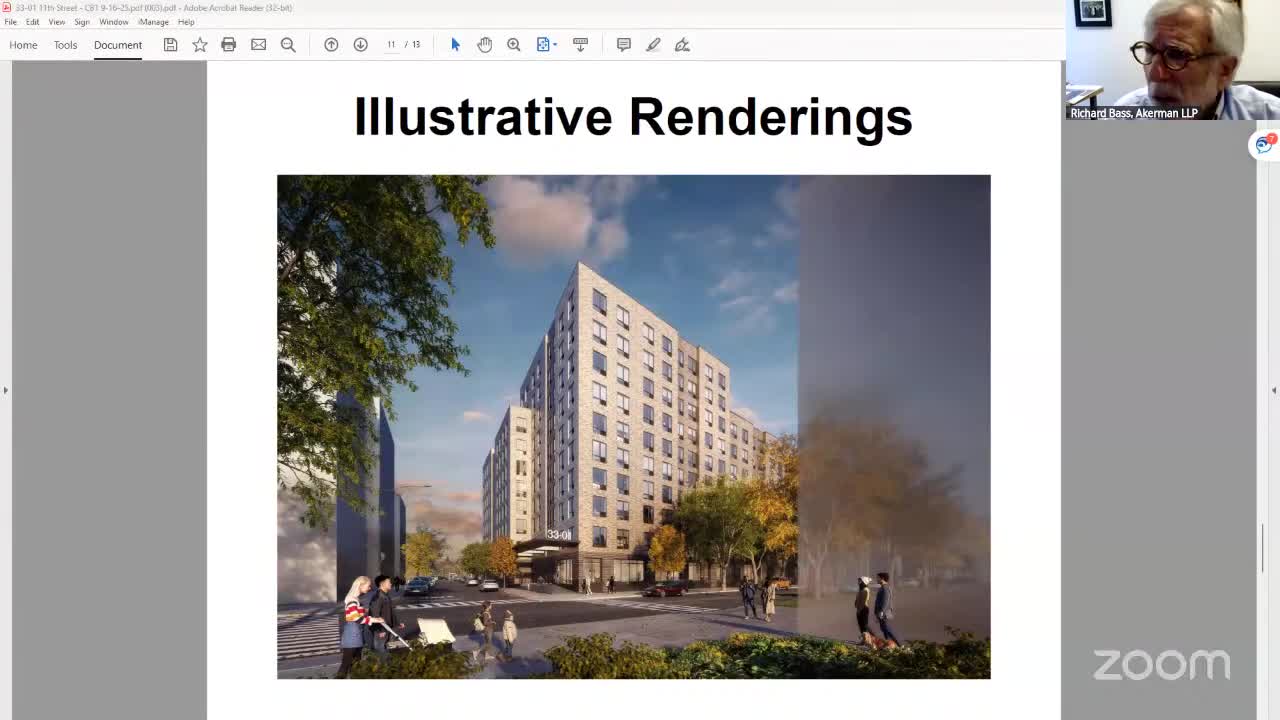Open the iManage menu

(x=153, y=21)
